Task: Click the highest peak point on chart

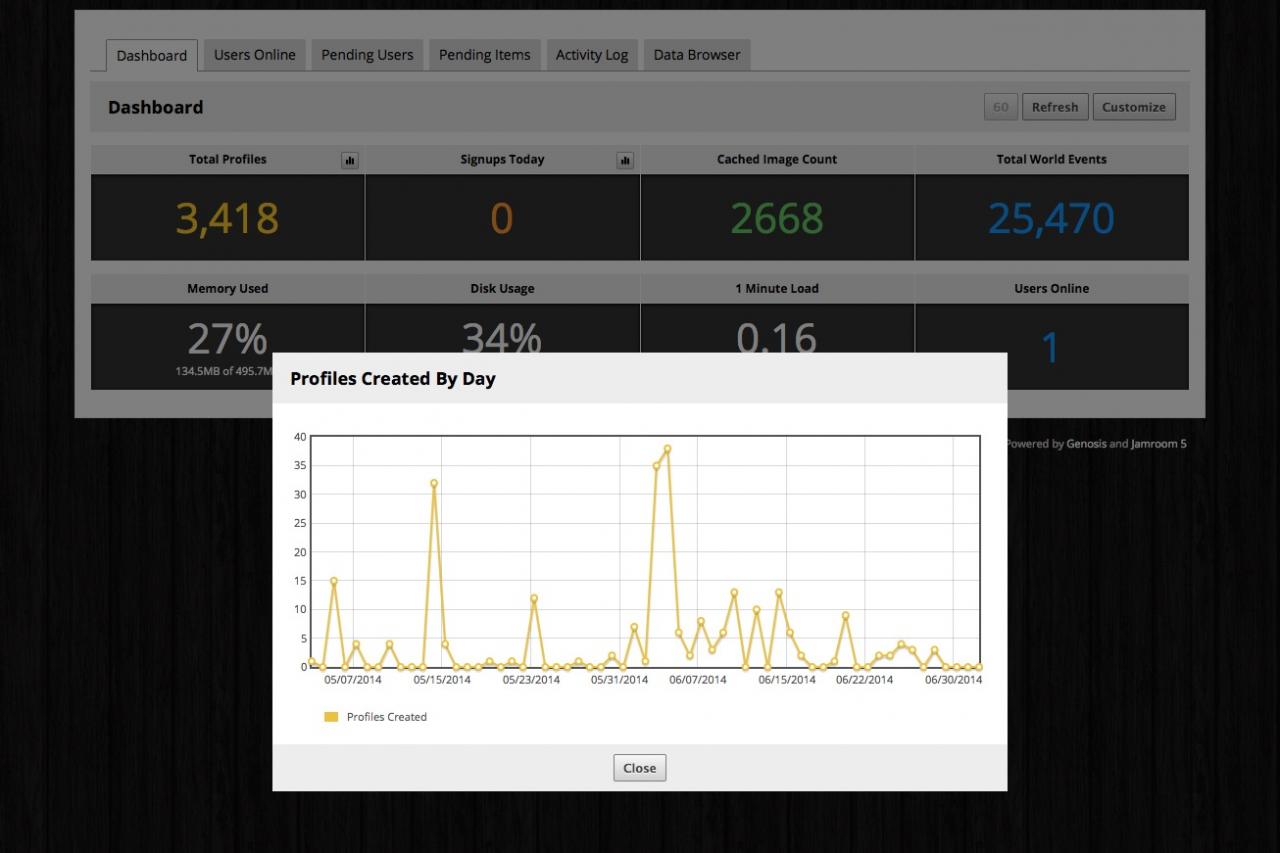Action: pyautogui.click(x=667, y=449)
